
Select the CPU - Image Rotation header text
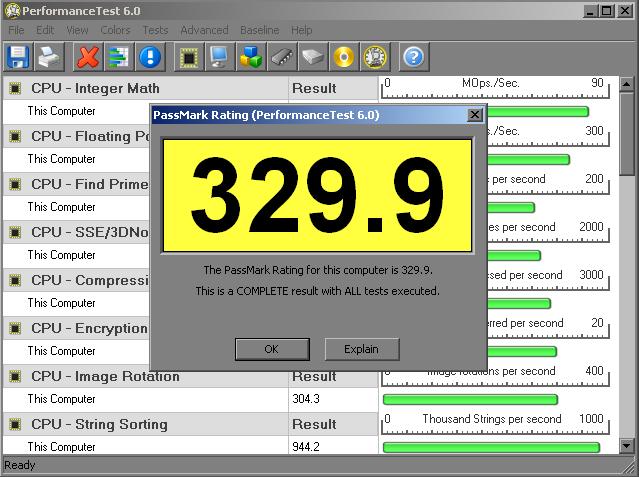point(105,376)
